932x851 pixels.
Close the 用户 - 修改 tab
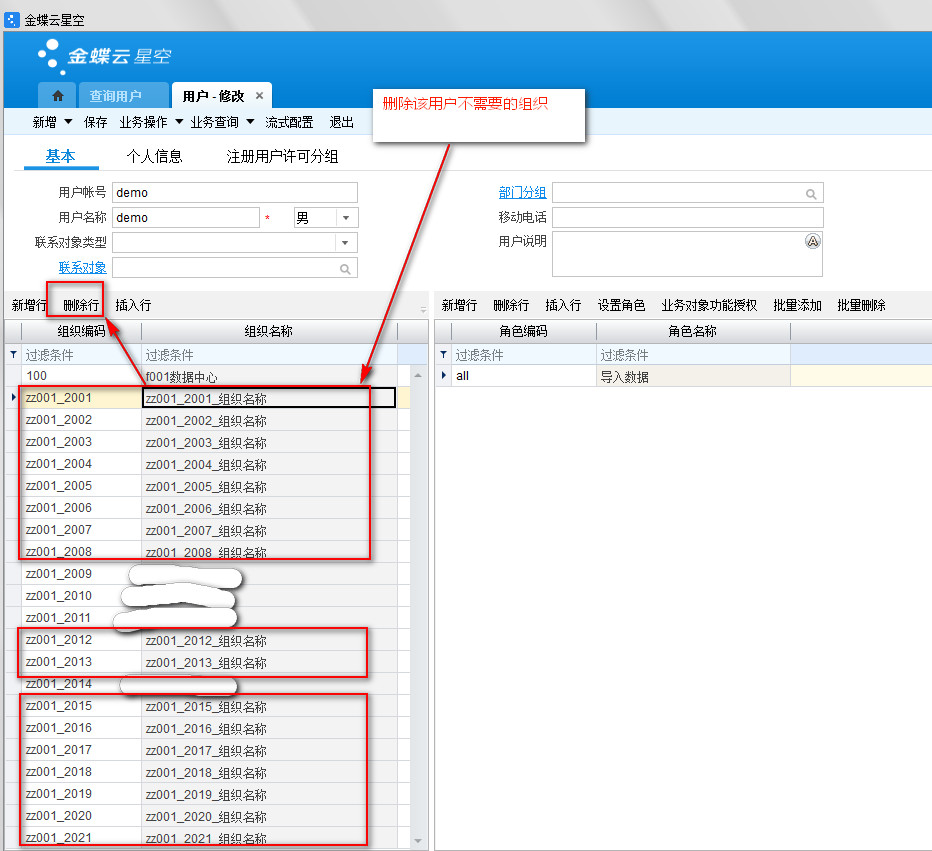(x=259, y=96)
